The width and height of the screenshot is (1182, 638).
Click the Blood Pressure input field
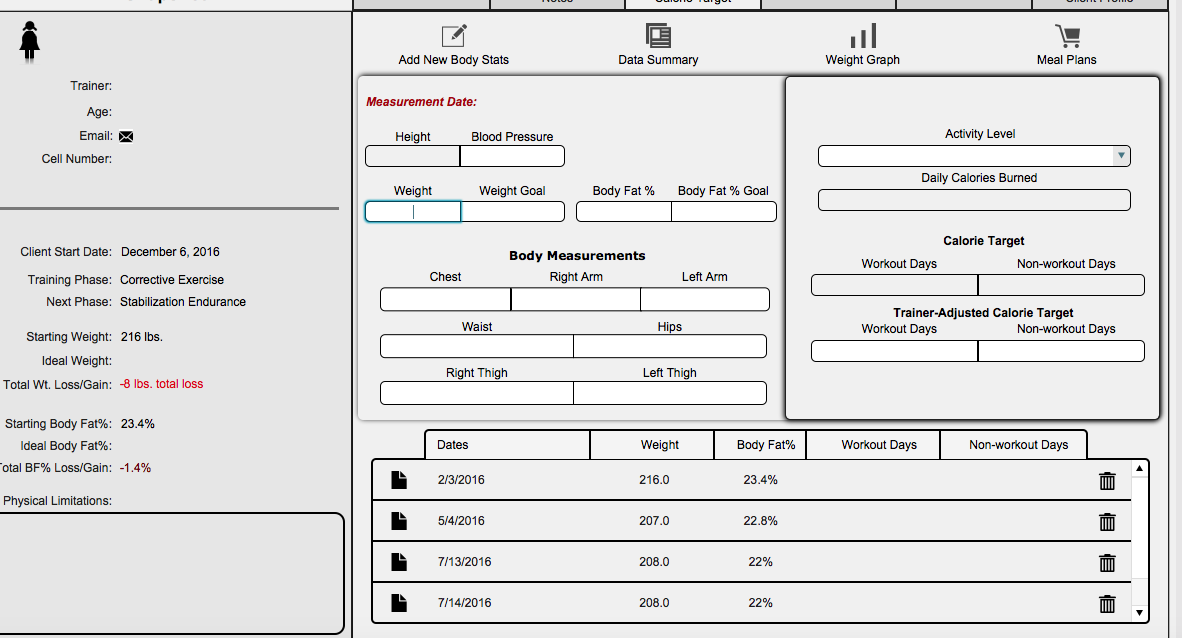click(513, 156)
